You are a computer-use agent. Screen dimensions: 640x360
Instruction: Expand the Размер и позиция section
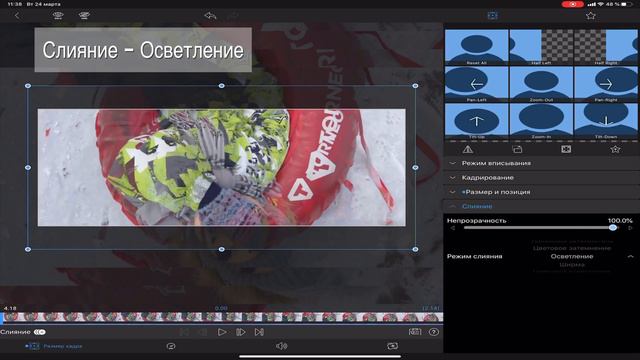coord(541,192)
